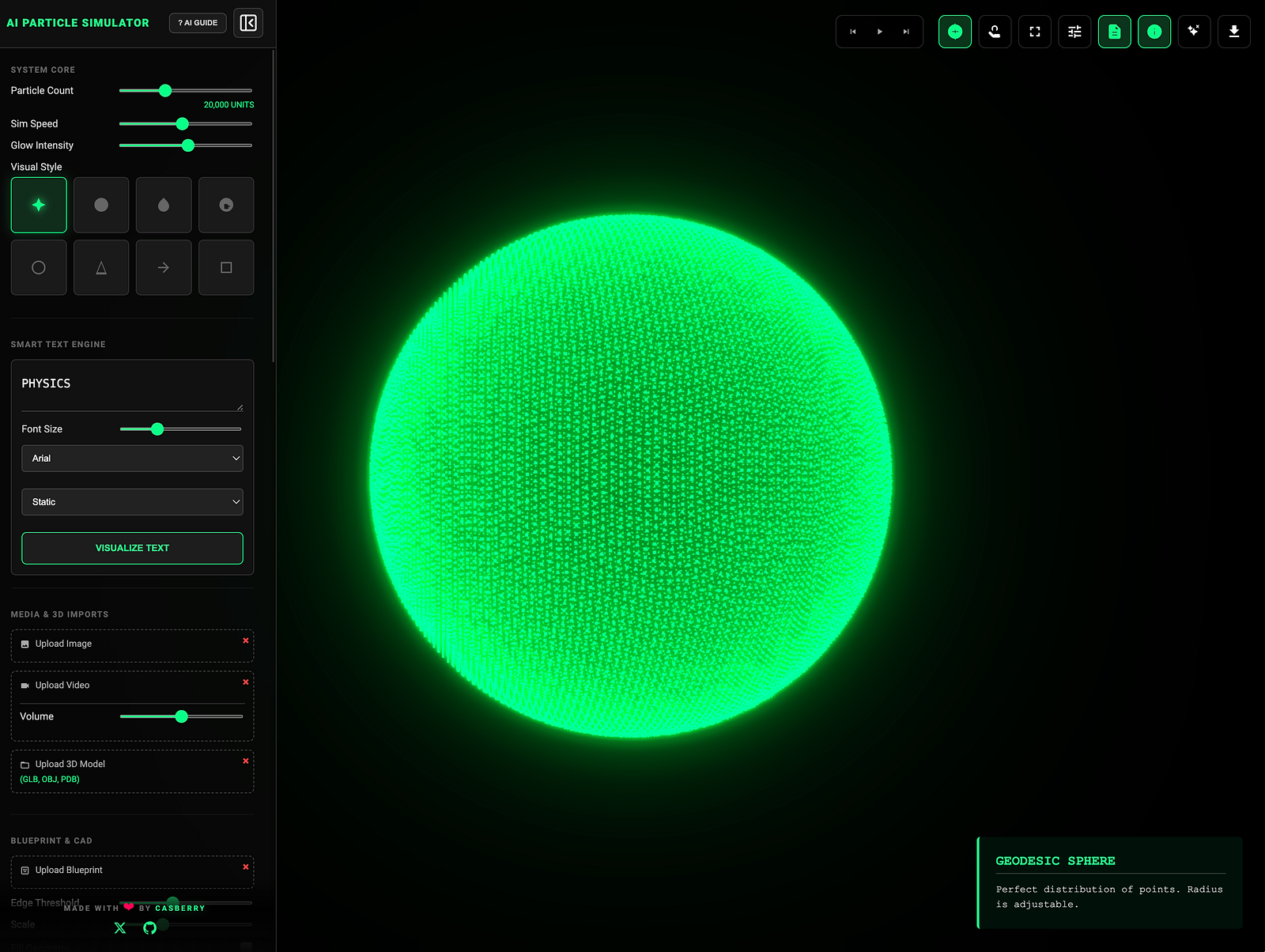The width and height of the screenshot is (1265, 952).
Task: Clear the 3D Model upload with X
Action: click(x=246, y=761)
